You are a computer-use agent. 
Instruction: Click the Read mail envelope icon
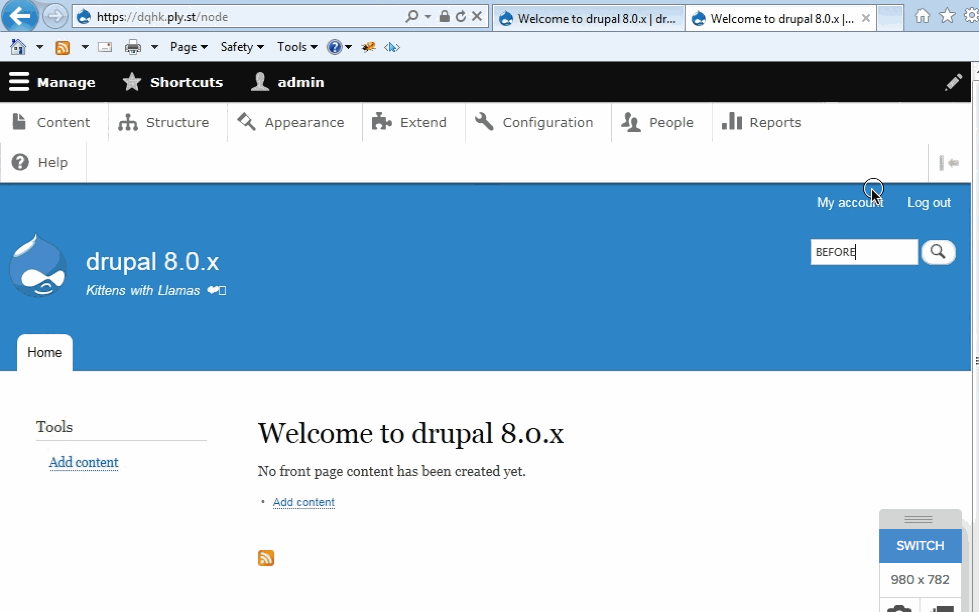pyautogui.click(x=105, y=47)
